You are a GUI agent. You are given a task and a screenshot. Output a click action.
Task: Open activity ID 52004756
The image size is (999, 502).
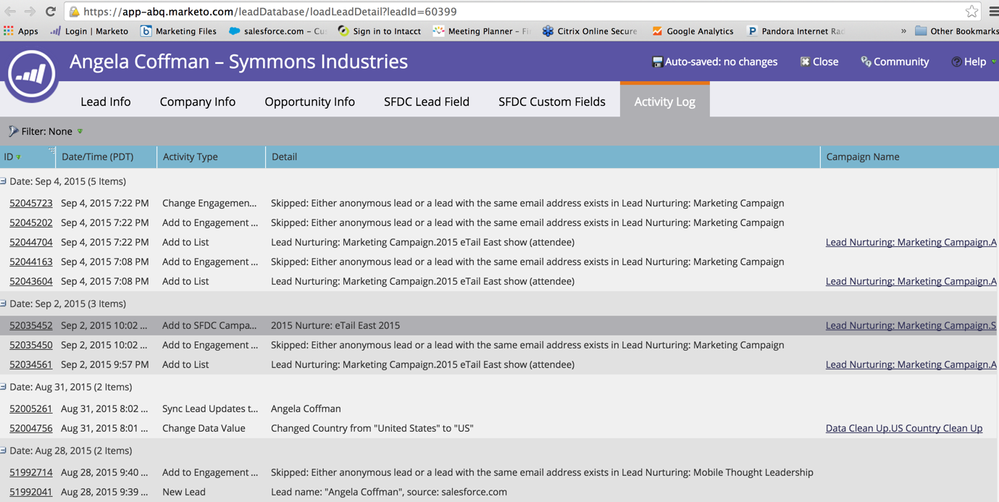point(31,428)
